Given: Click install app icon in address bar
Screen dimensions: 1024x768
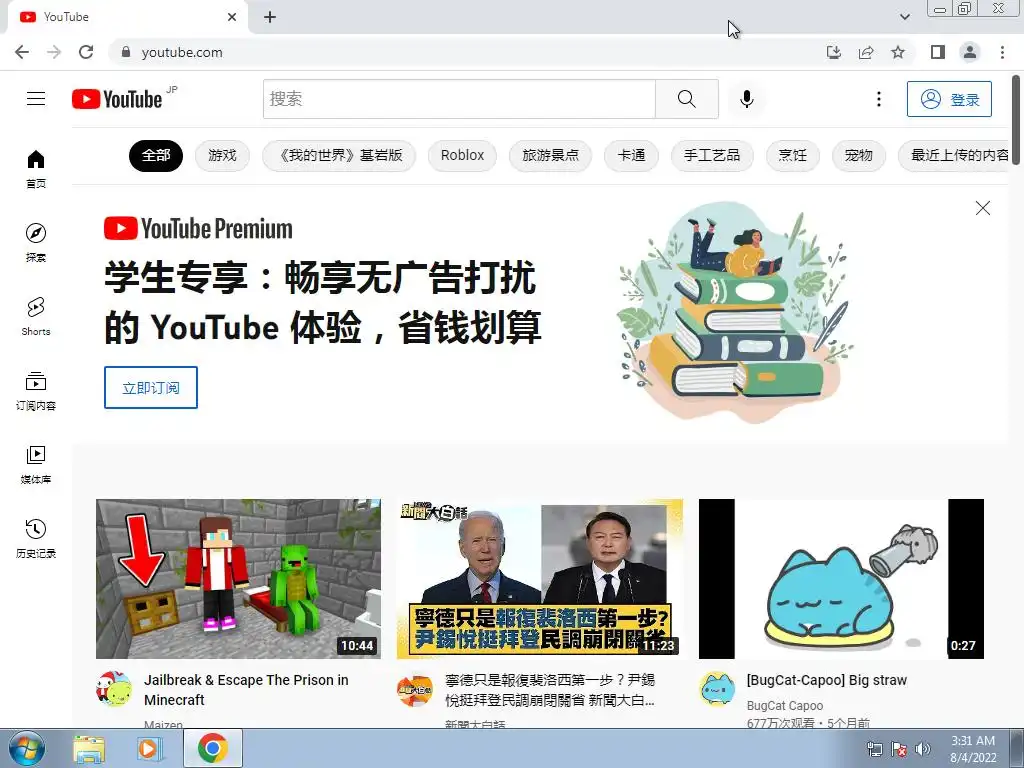Looking at the screenshot, I should click(x=834, y=52).
